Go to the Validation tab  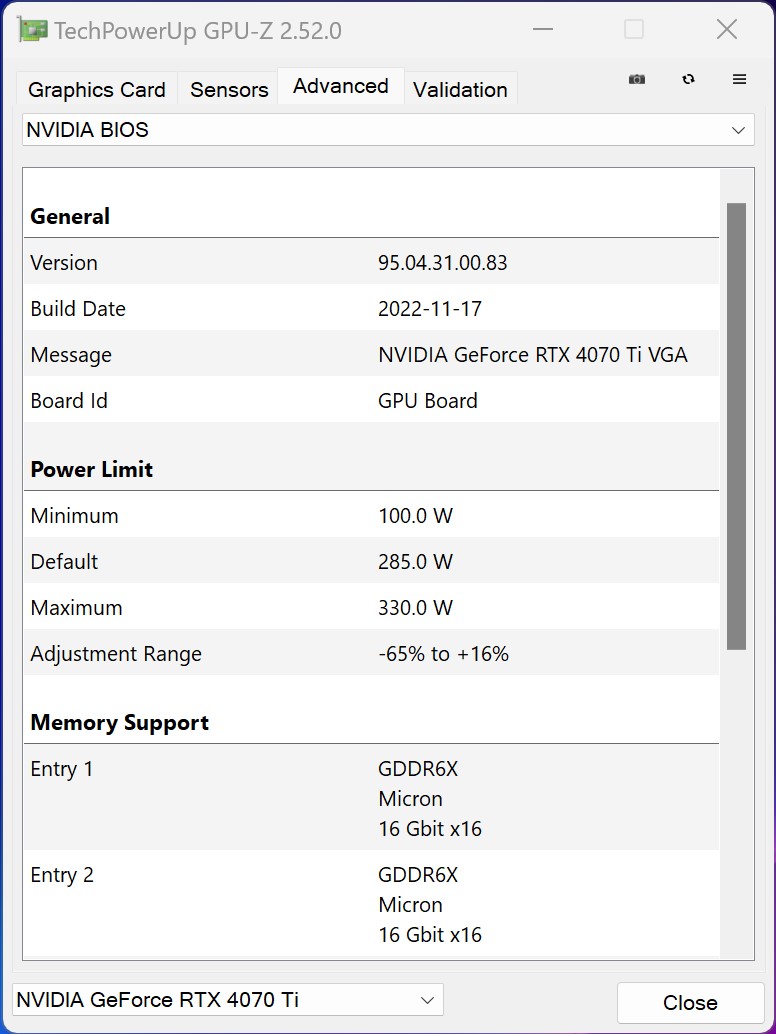point(460,90)
